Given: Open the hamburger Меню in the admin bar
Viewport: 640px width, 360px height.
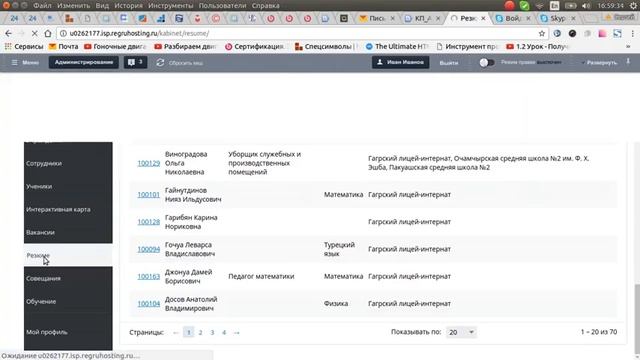Looking at the screenshot, I should [x=25, y=62].
